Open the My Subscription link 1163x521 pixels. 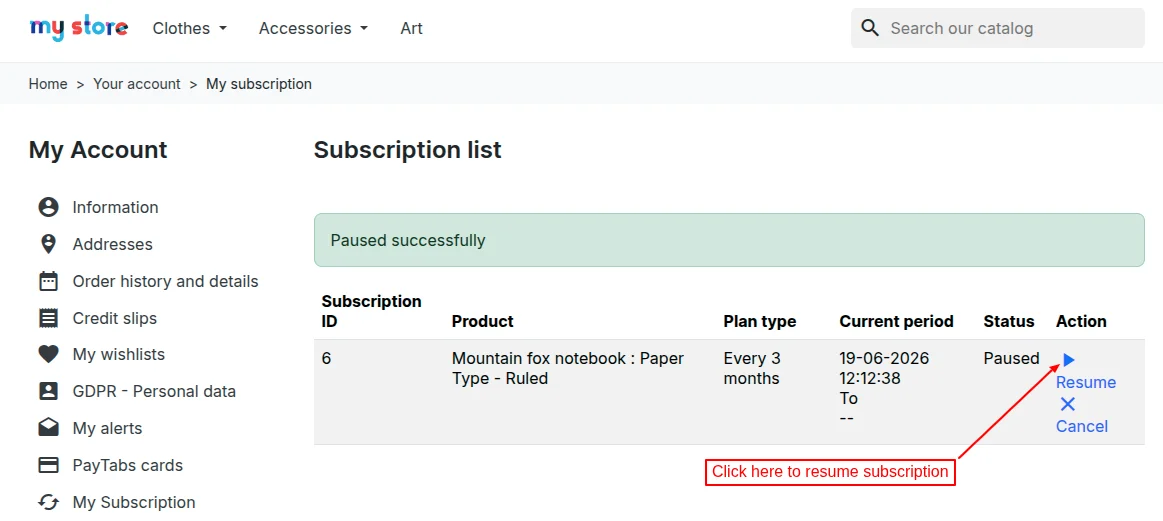coord(134,502)
